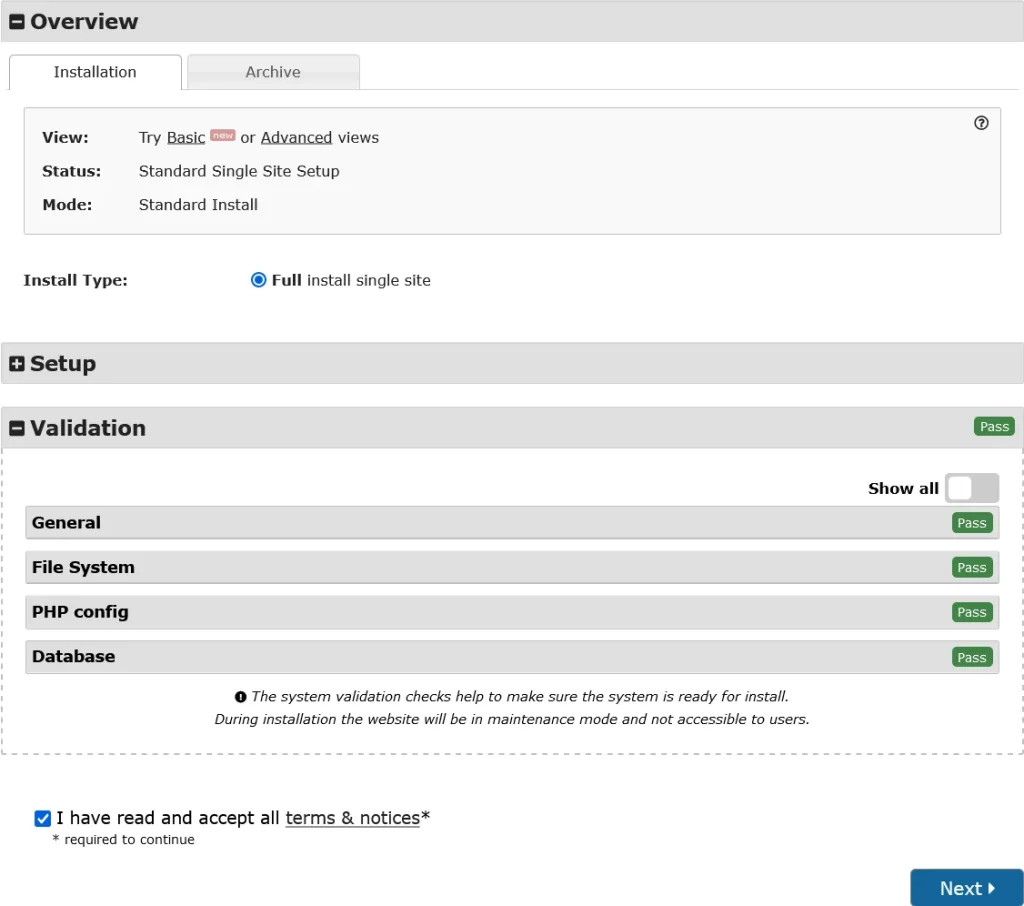Click the exclamation info icon in validation note
1024x906 pixels.
tap(240, 697)
